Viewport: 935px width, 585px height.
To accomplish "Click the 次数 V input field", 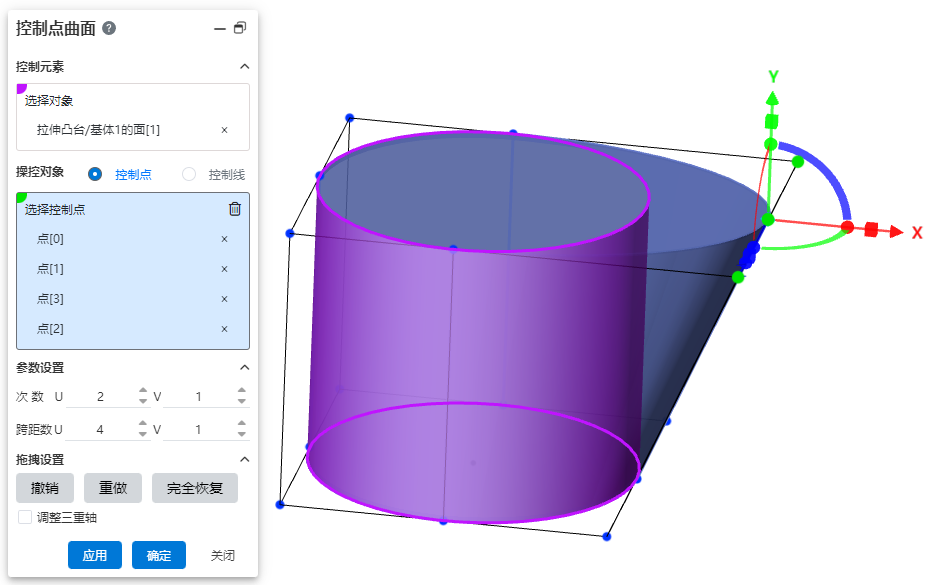I will (x=199, y=397).
